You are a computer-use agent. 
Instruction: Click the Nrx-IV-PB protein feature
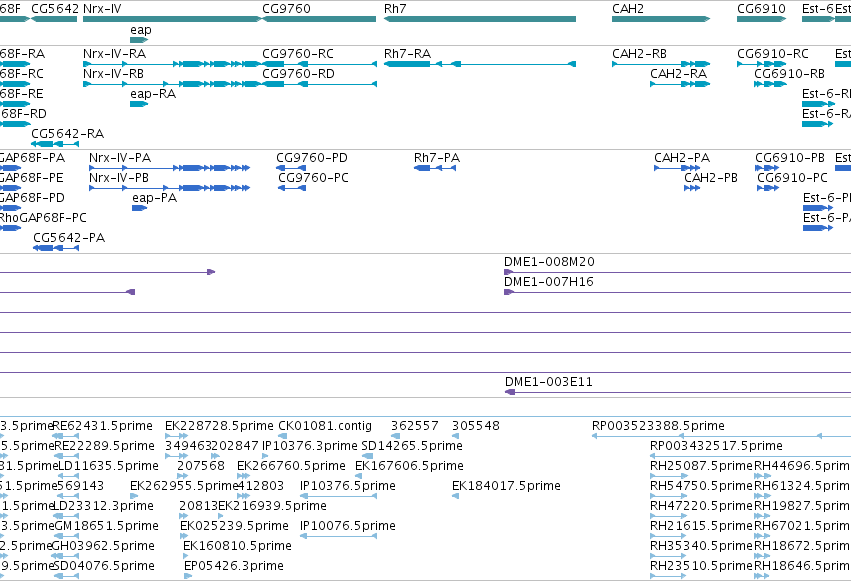(169, 188)
